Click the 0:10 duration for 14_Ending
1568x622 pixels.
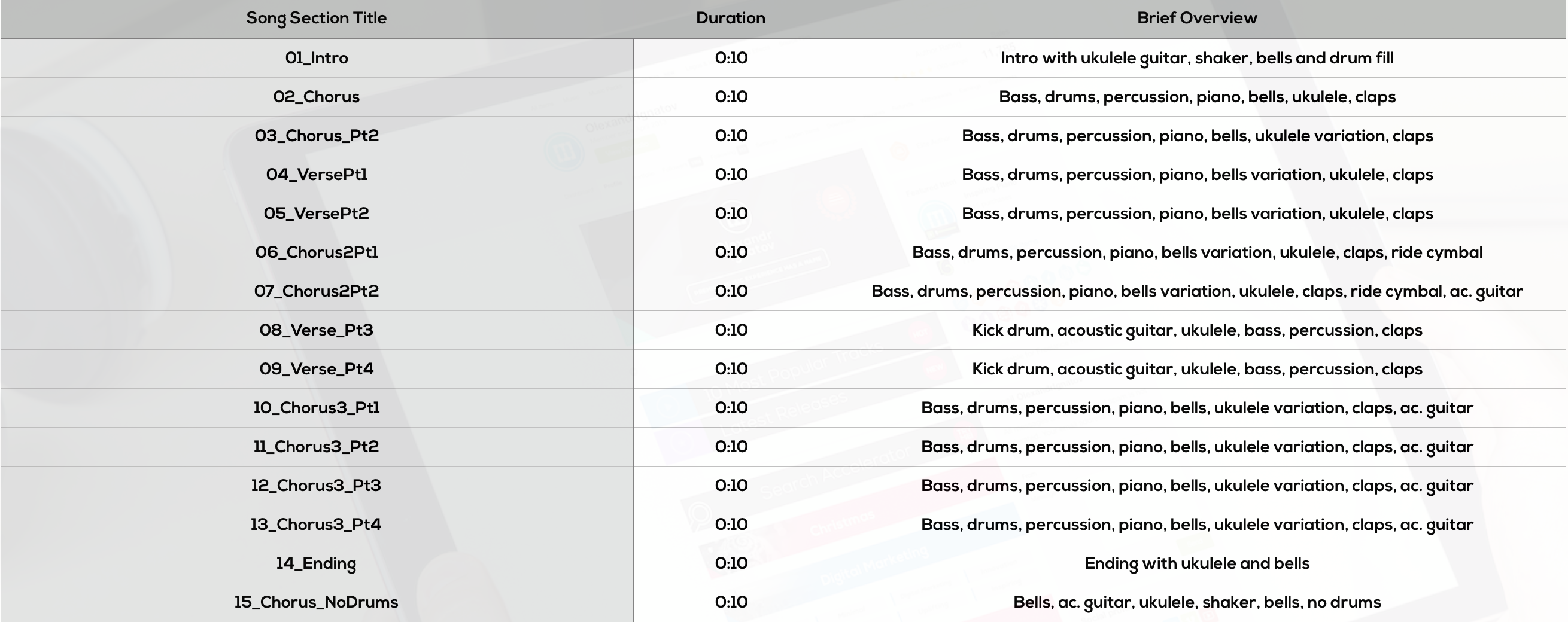731,563
